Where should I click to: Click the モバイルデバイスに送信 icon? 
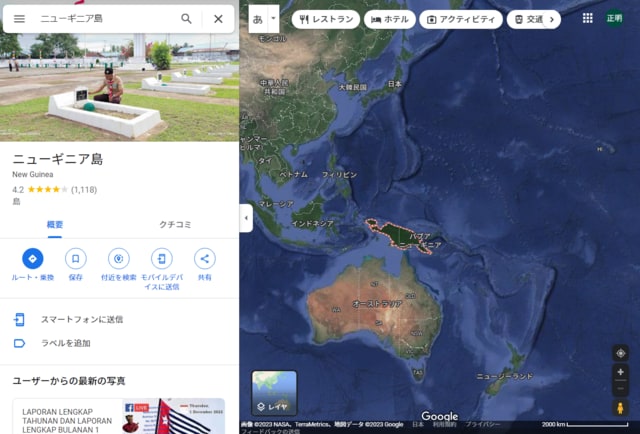pyautogui.click(x=162, y=258)
